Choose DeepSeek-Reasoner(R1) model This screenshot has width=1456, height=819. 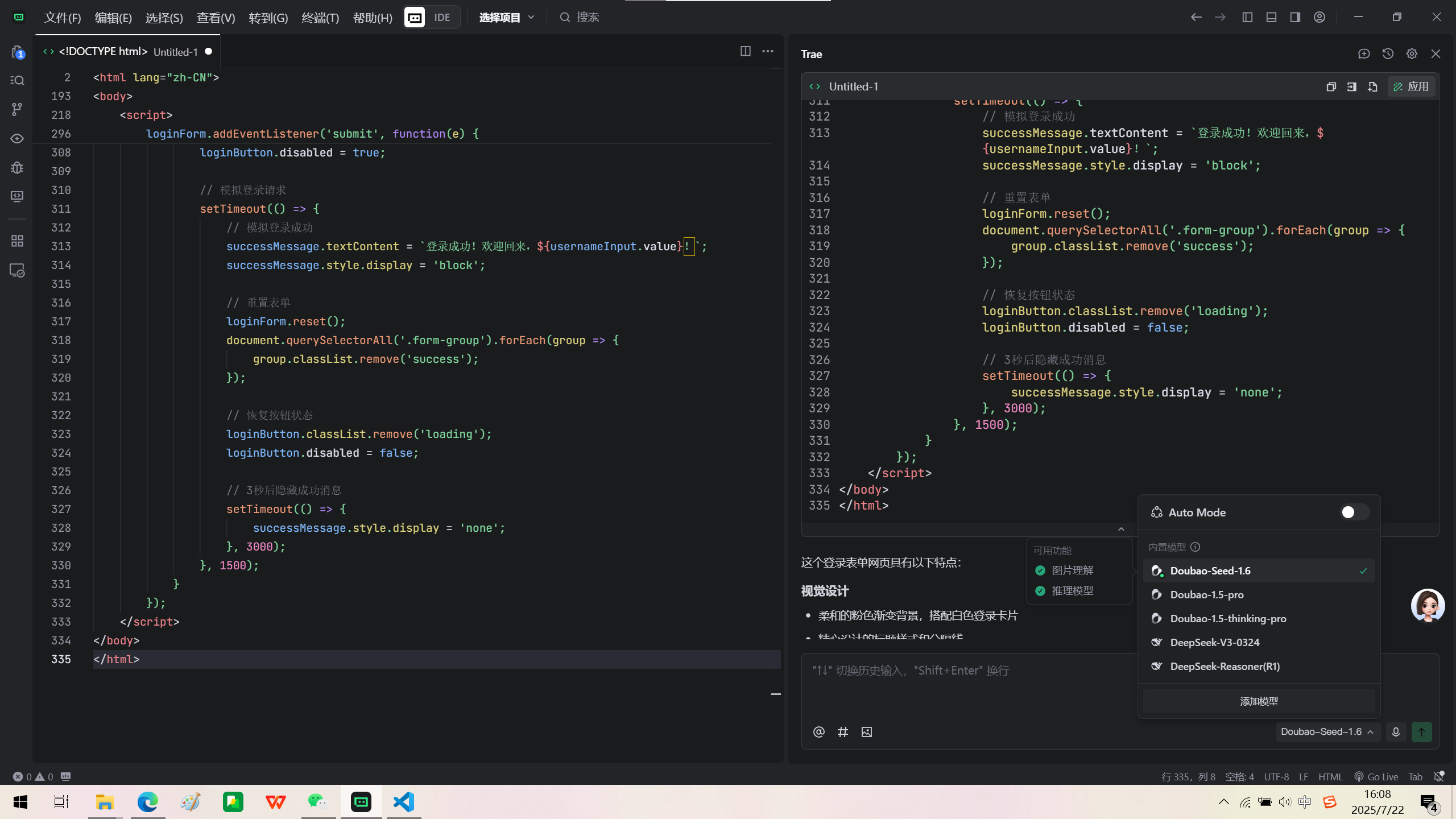pos(1225,667)
